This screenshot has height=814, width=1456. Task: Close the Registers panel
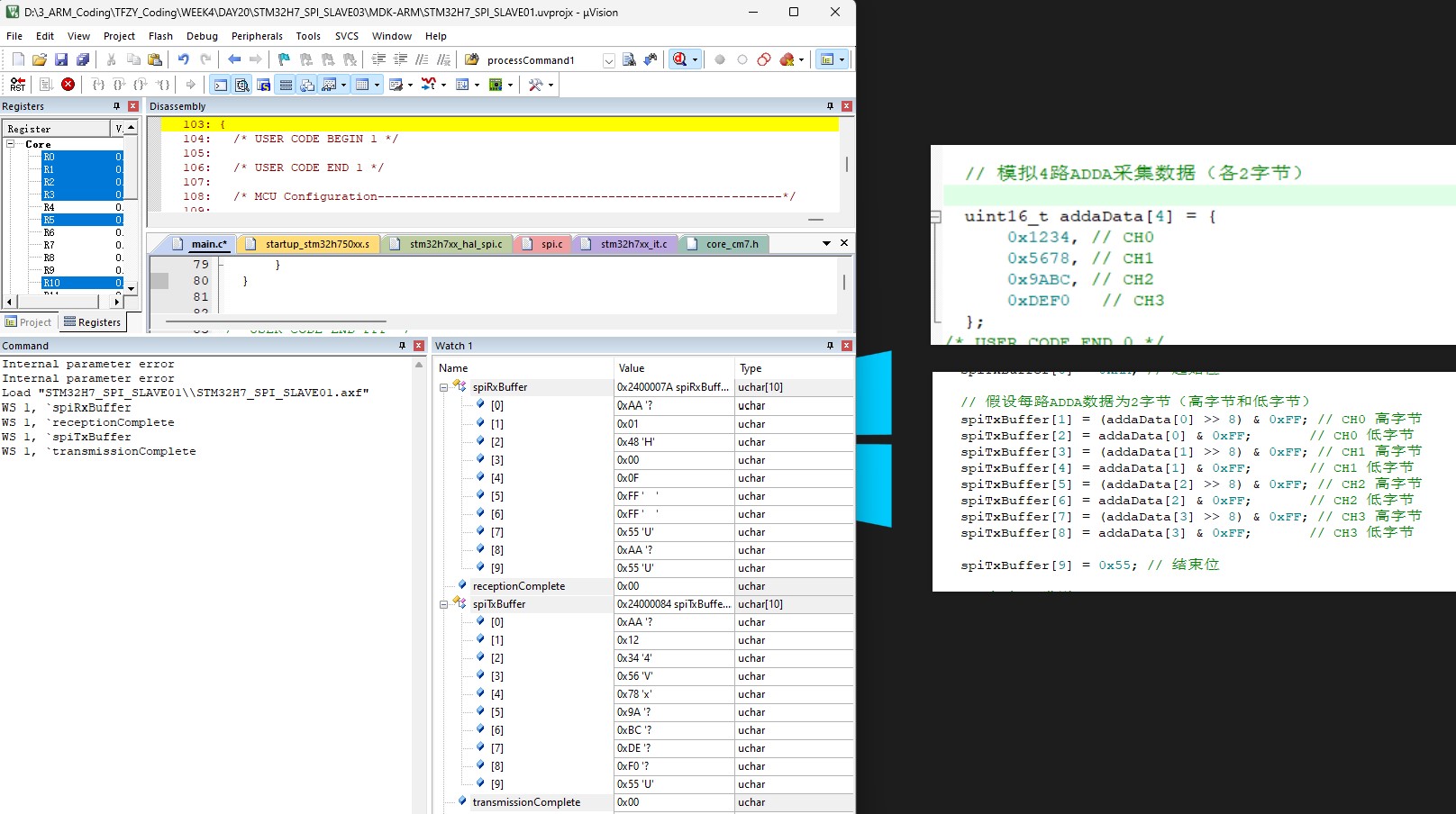point(133,106)
